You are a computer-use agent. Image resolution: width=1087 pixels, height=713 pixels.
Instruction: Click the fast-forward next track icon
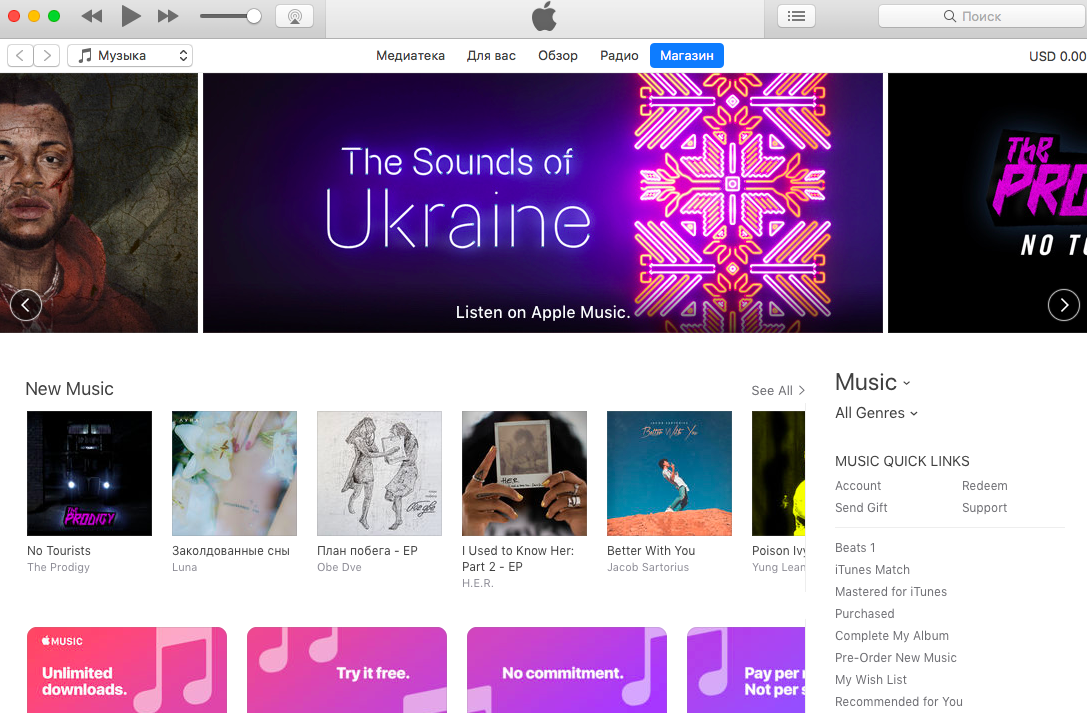(168, 16)
